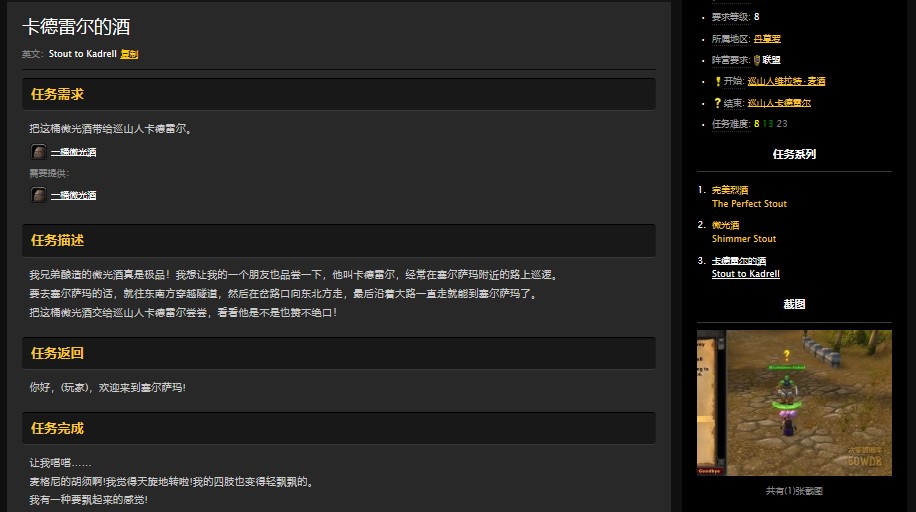Viewport: 916px width, 512px height.
Task: Open quest giver 巡山人维拉特·麦酒 link
Action: [786, 81]
